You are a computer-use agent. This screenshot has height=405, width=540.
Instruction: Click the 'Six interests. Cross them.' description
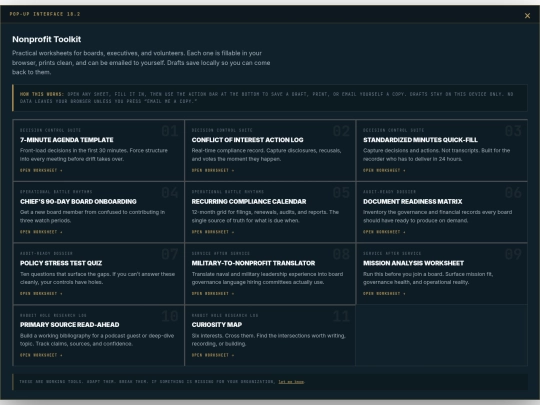pyautogui.click(x=268, y=340)
